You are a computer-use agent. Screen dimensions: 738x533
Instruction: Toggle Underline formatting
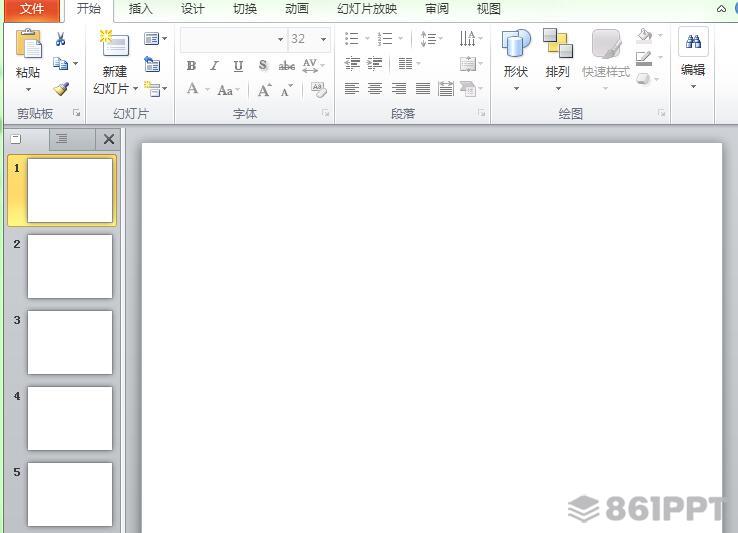(239, 65)
